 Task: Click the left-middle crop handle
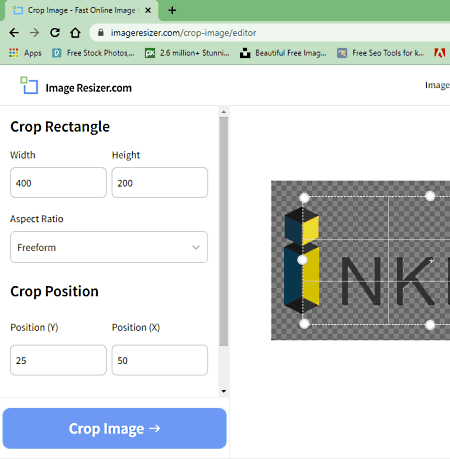tap(302, 260)
